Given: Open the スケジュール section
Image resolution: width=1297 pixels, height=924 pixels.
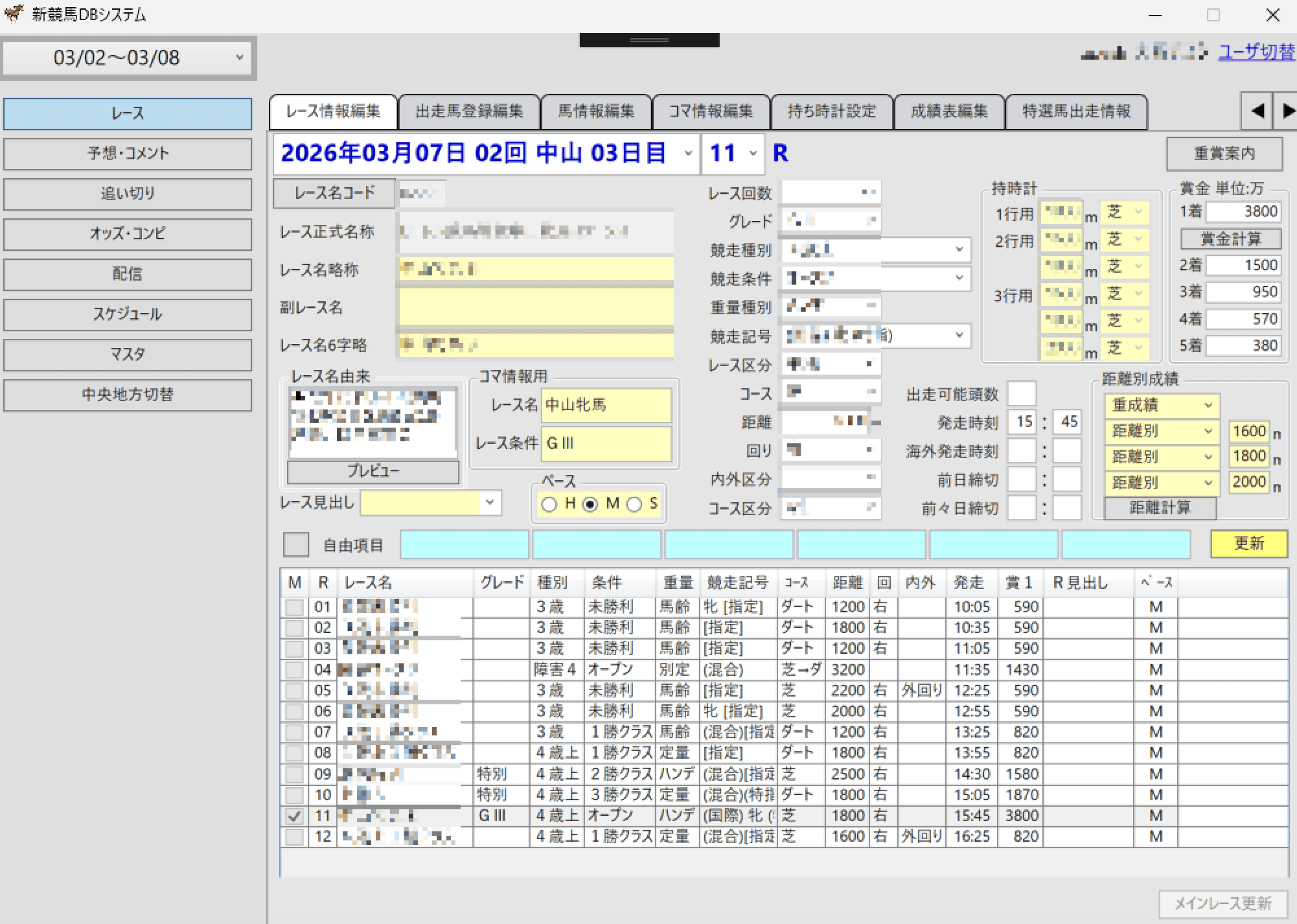Looking at the screenshot, I should point(128,314).
